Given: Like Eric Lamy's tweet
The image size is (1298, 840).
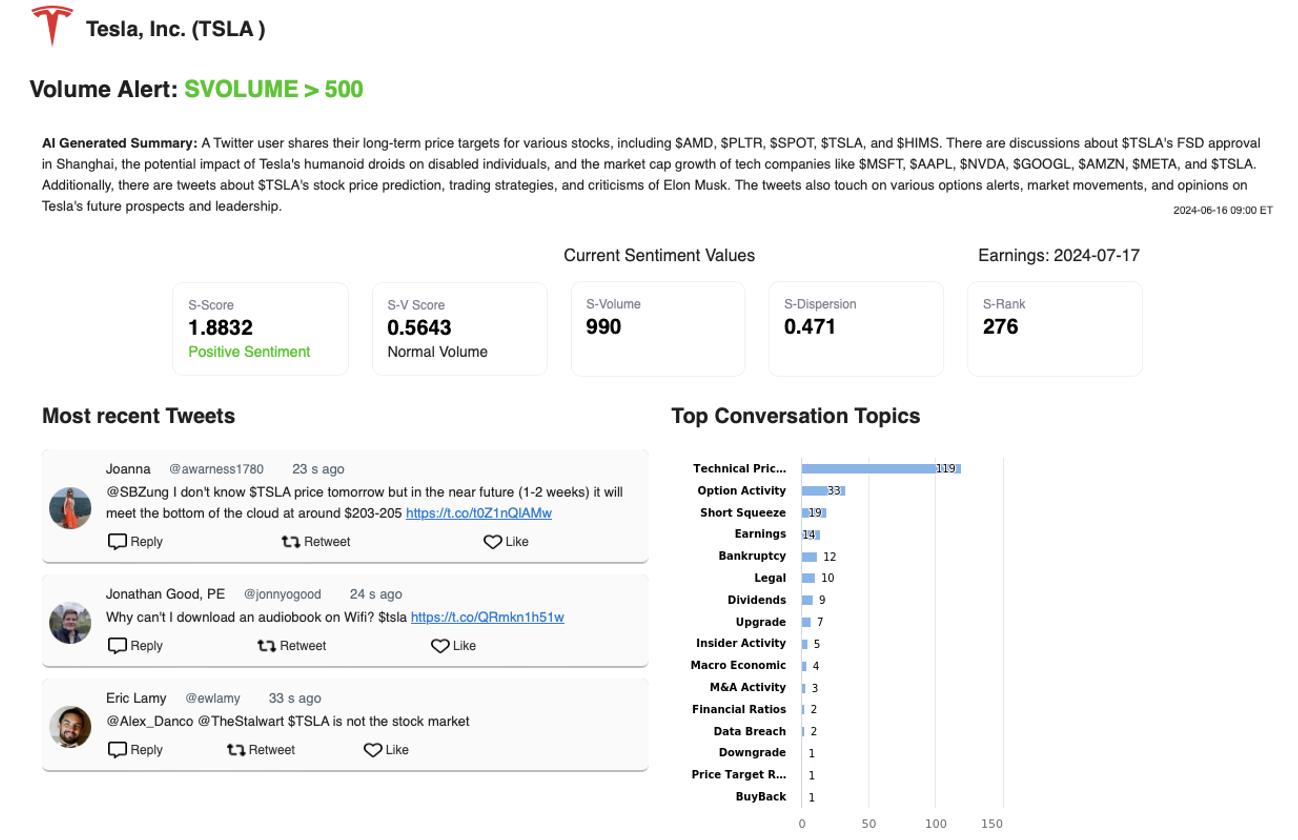Looking at the screenshot, I should (x=386, y=750).
